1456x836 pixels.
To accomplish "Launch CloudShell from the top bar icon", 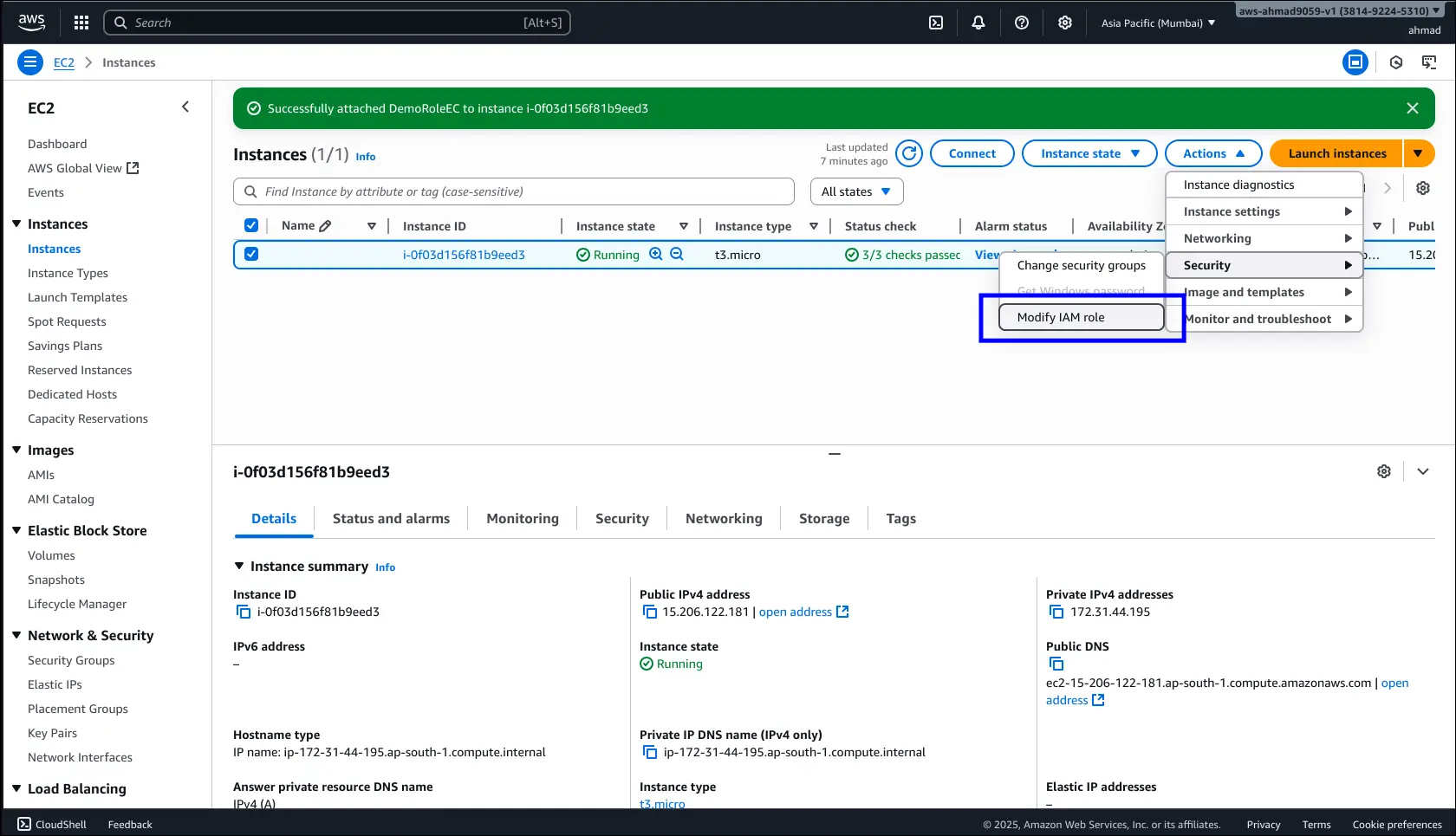I will [x=936, y=23].
